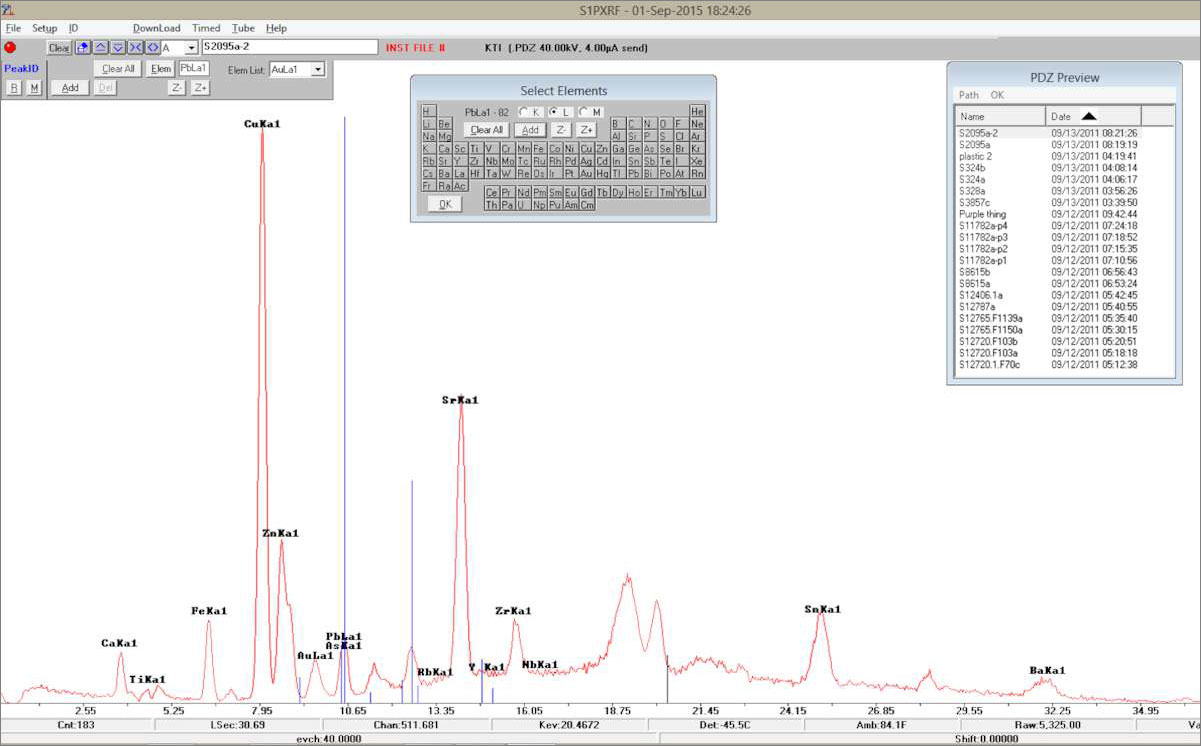Toggle element U in actinide row
The width and height of the screenshot is (1201, 746).
pos(523,205)
